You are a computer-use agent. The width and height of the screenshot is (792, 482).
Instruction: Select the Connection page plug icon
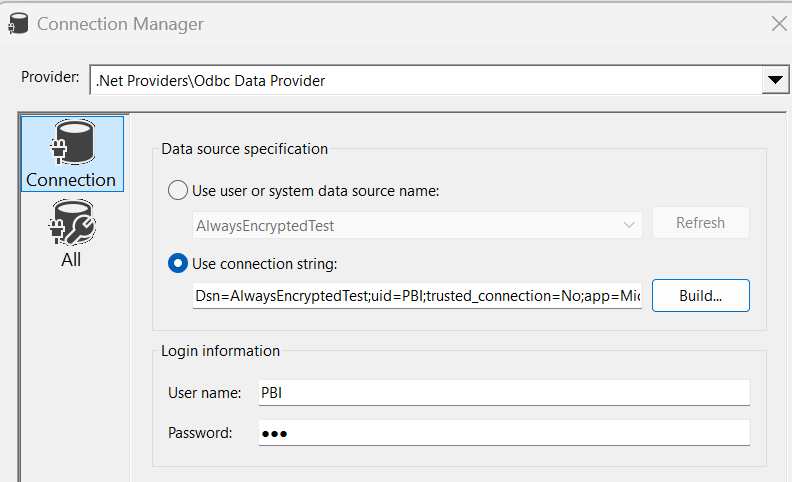point(71,145)
